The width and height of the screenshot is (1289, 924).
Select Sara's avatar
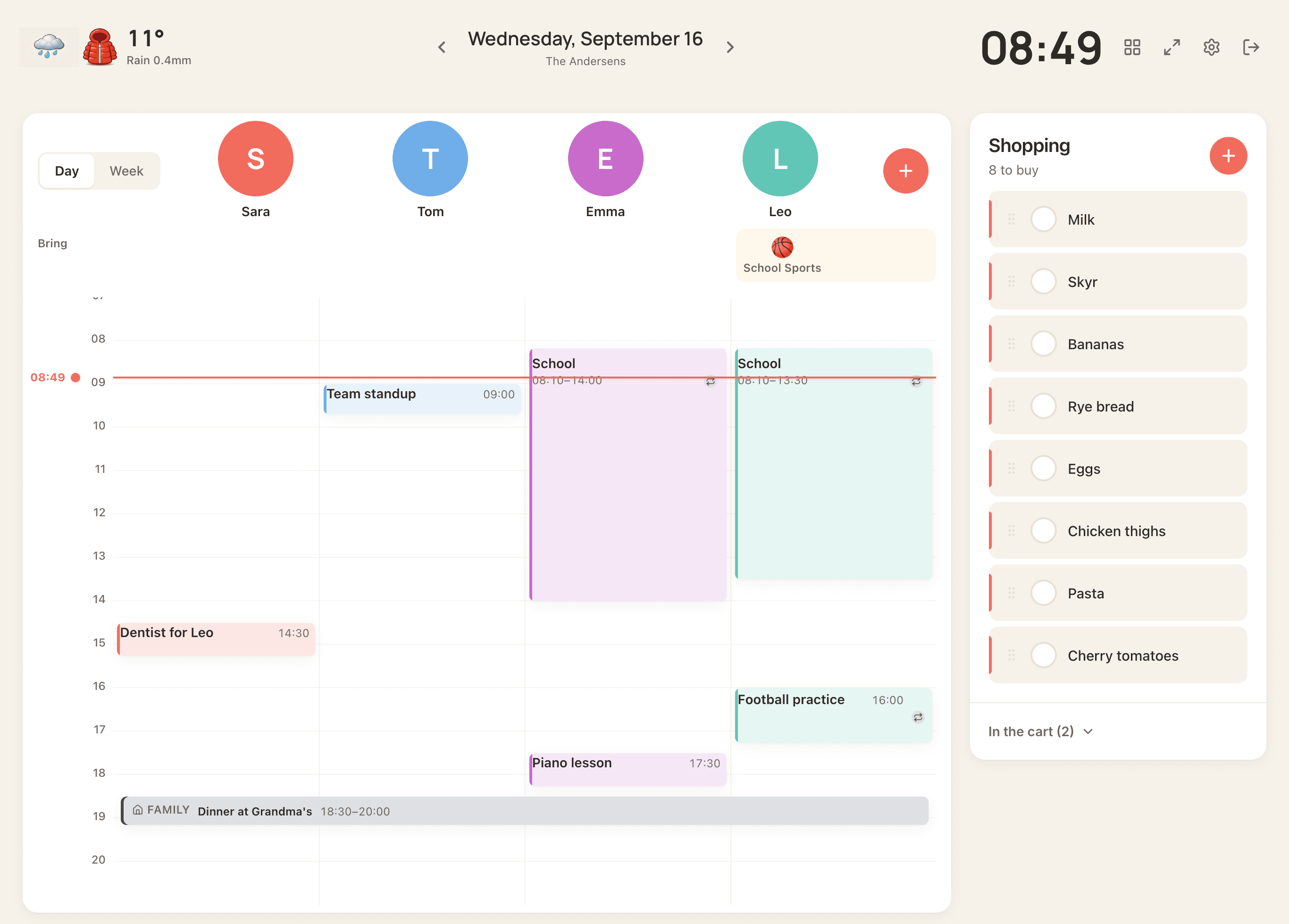point(256,159)
